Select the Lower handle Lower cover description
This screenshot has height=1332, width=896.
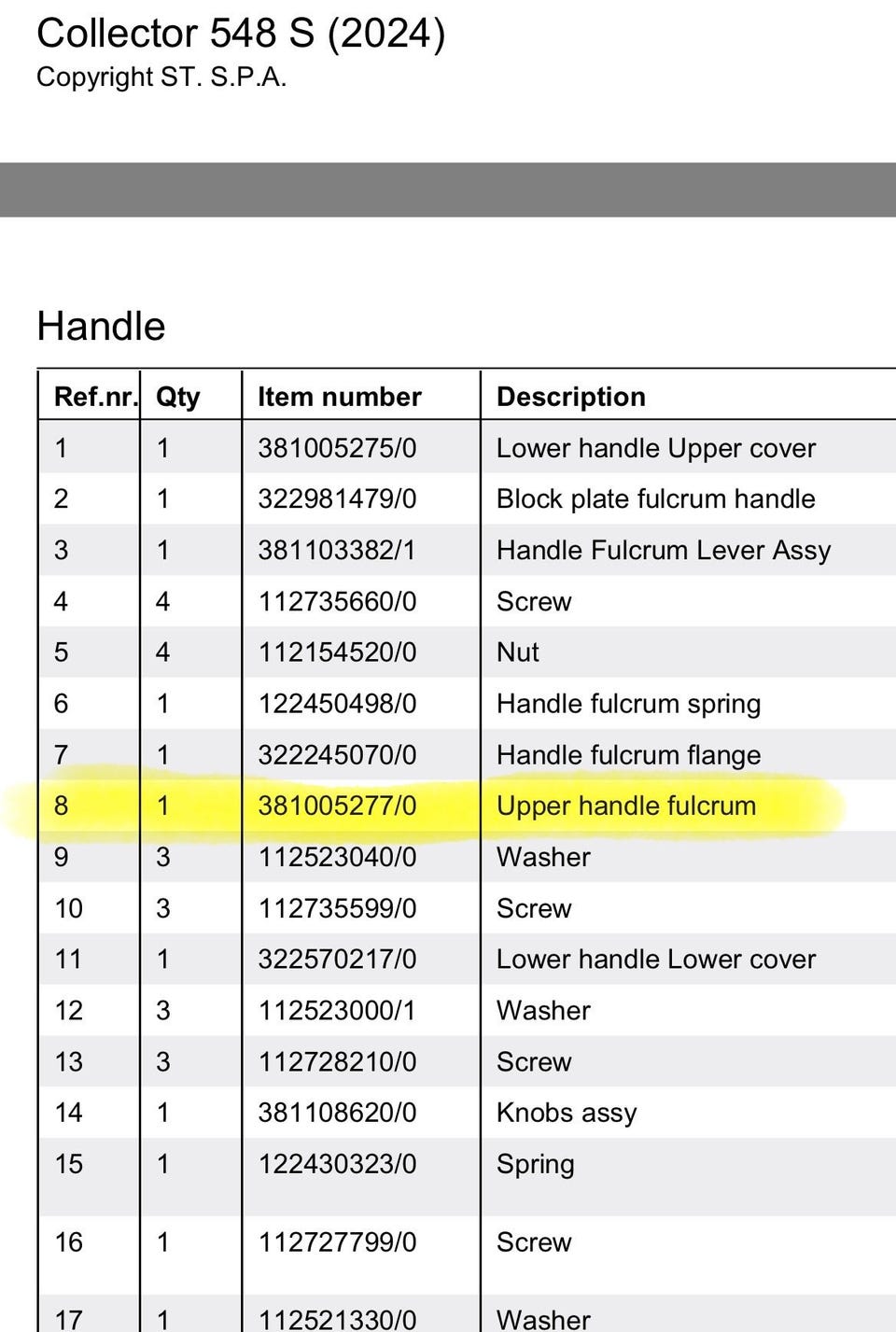pyautogui.click(x=656, y=960)
